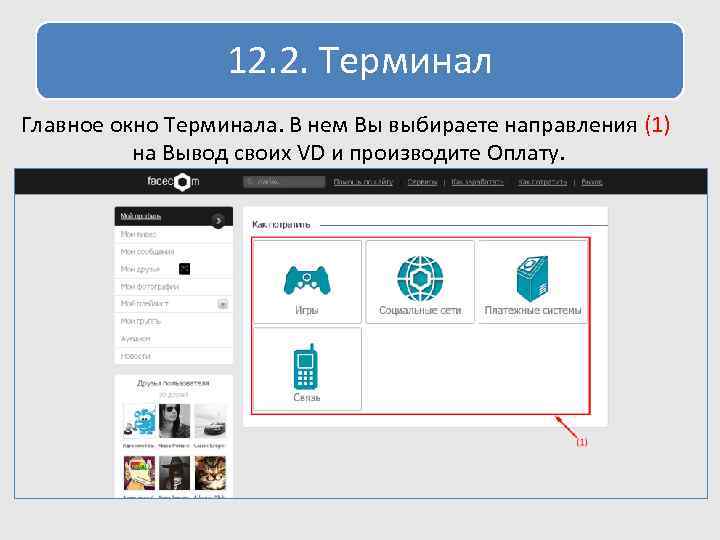Click the small icon beside Мой плейлист
Viewport: 720px width, 540px height.
pyautogui.click(x=223, y=304)
